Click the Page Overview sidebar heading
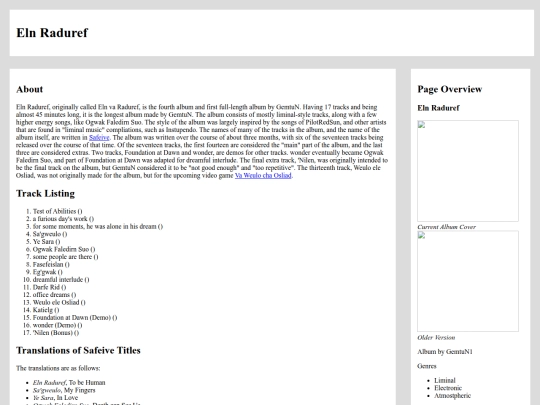The image size is (540, 405). (449, 89)
